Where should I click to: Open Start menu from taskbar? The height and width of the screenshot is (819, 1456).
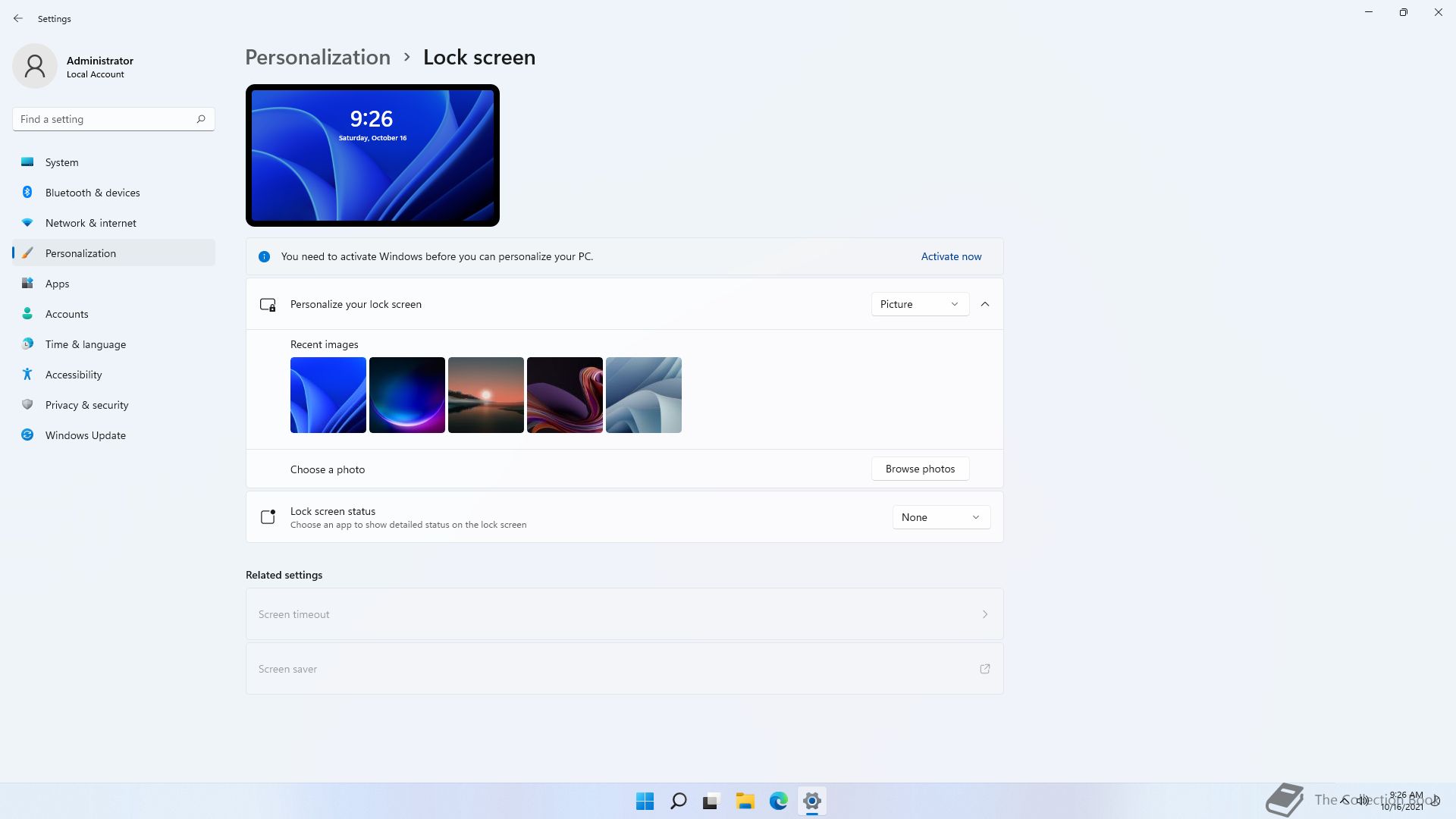tap(645, 801)
